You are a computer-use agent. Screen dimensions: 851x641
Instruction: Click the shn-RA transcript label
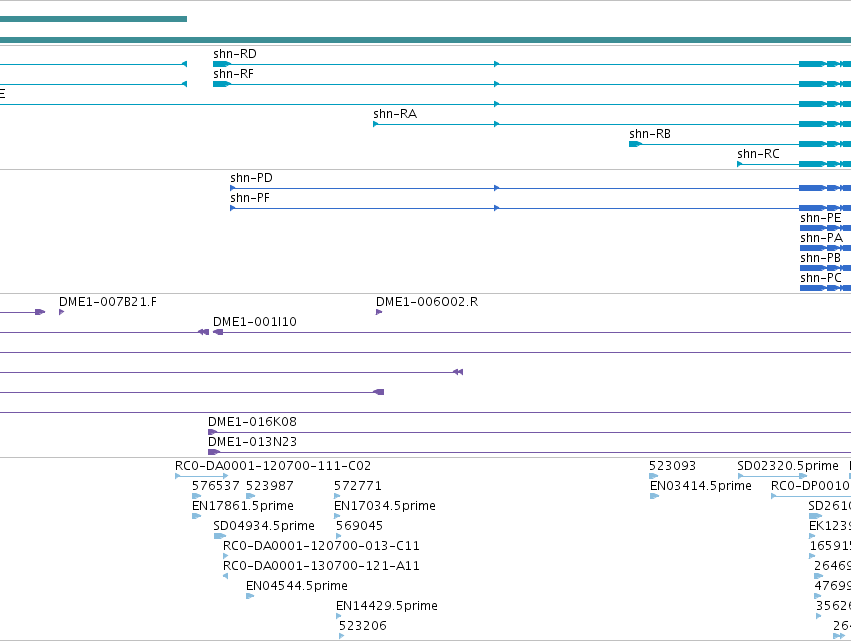(395, 114)
